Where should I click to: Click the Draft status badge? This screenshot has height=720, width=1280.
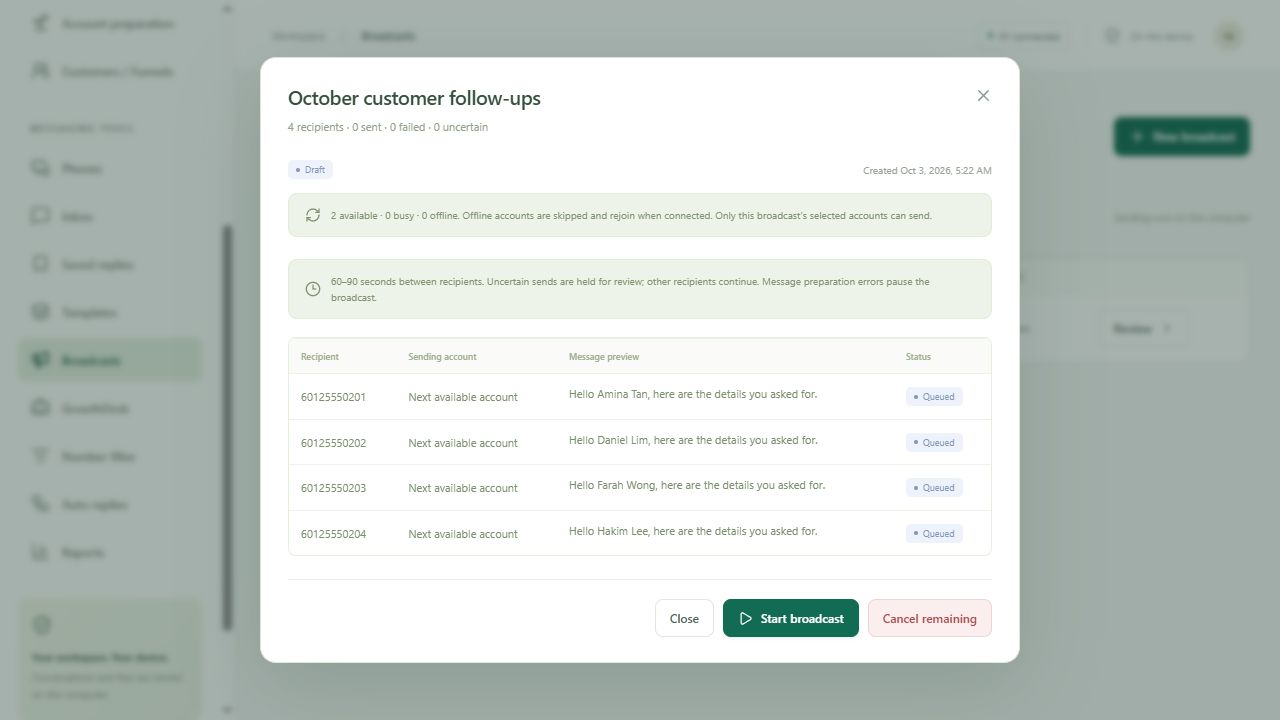[x=310, y=170]
